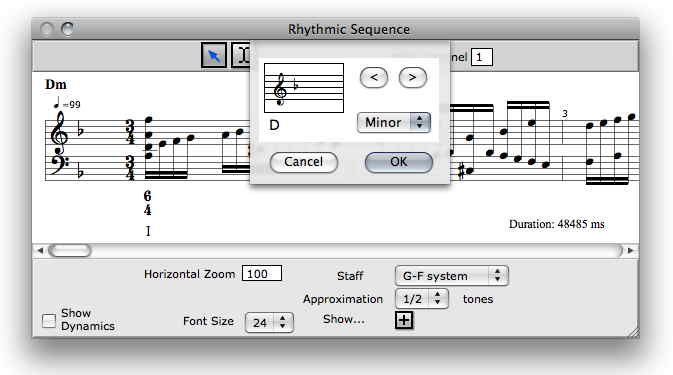Click the scroll left arrow

pos(39,250)
